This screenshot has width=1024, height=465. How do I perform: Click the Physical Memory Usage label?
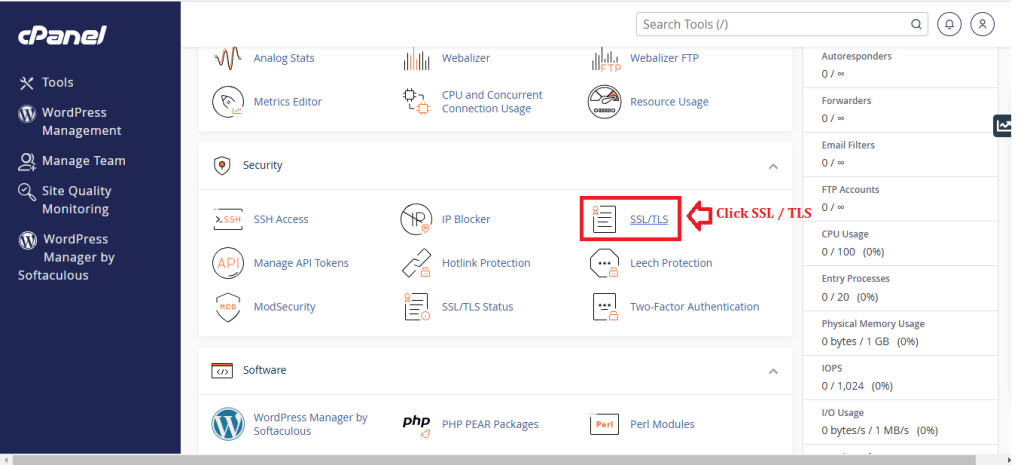[x=873, y=324]
